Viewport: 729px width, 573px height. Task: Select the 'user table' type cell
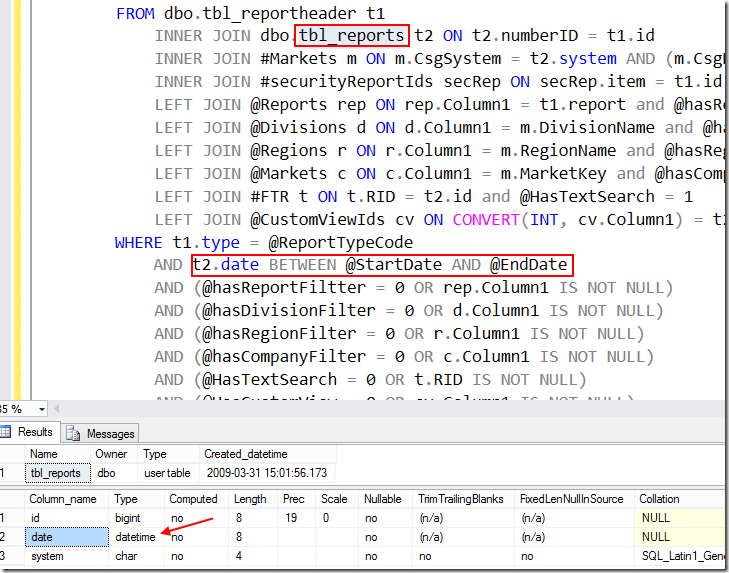pos(167,473)
